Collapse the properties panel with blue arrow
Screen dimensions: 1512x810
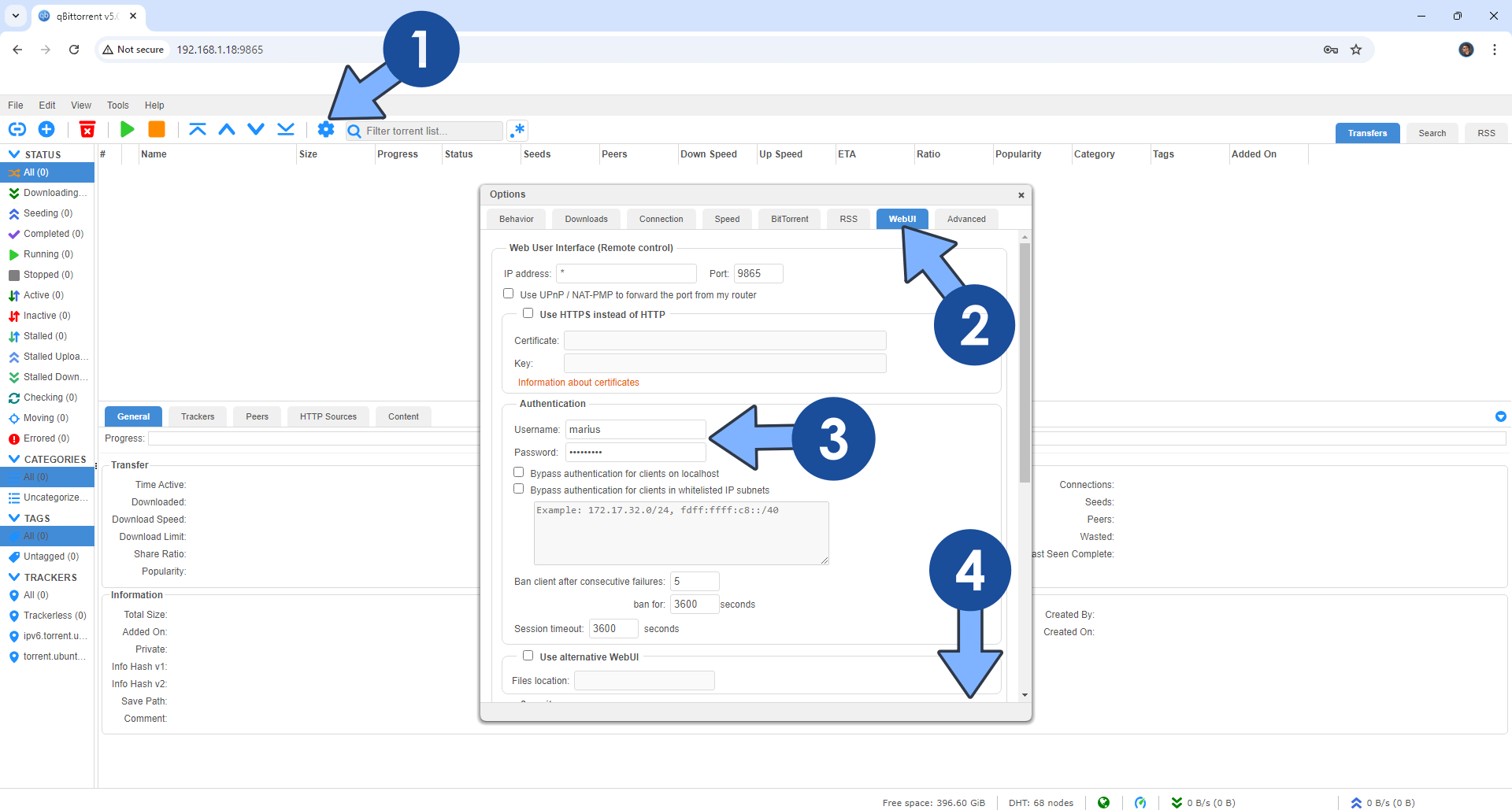(1500, 416)
